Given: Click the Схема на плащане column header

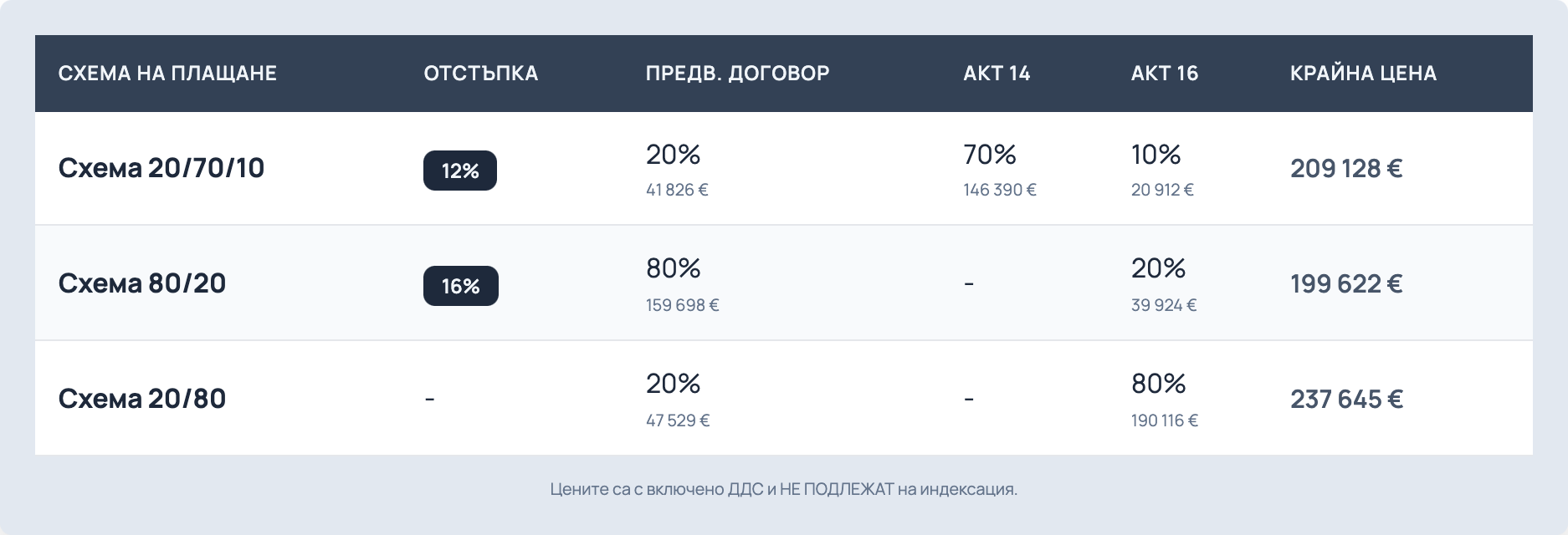Looking at the screenshot, I should click(x=167, y=74).
